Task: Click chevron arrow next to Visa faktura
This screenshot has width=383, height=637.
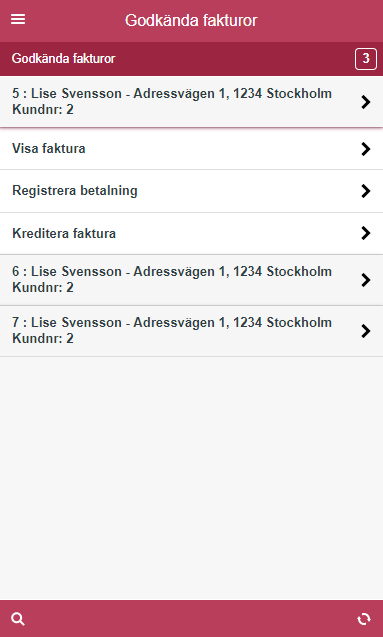Action: [366, 149]
